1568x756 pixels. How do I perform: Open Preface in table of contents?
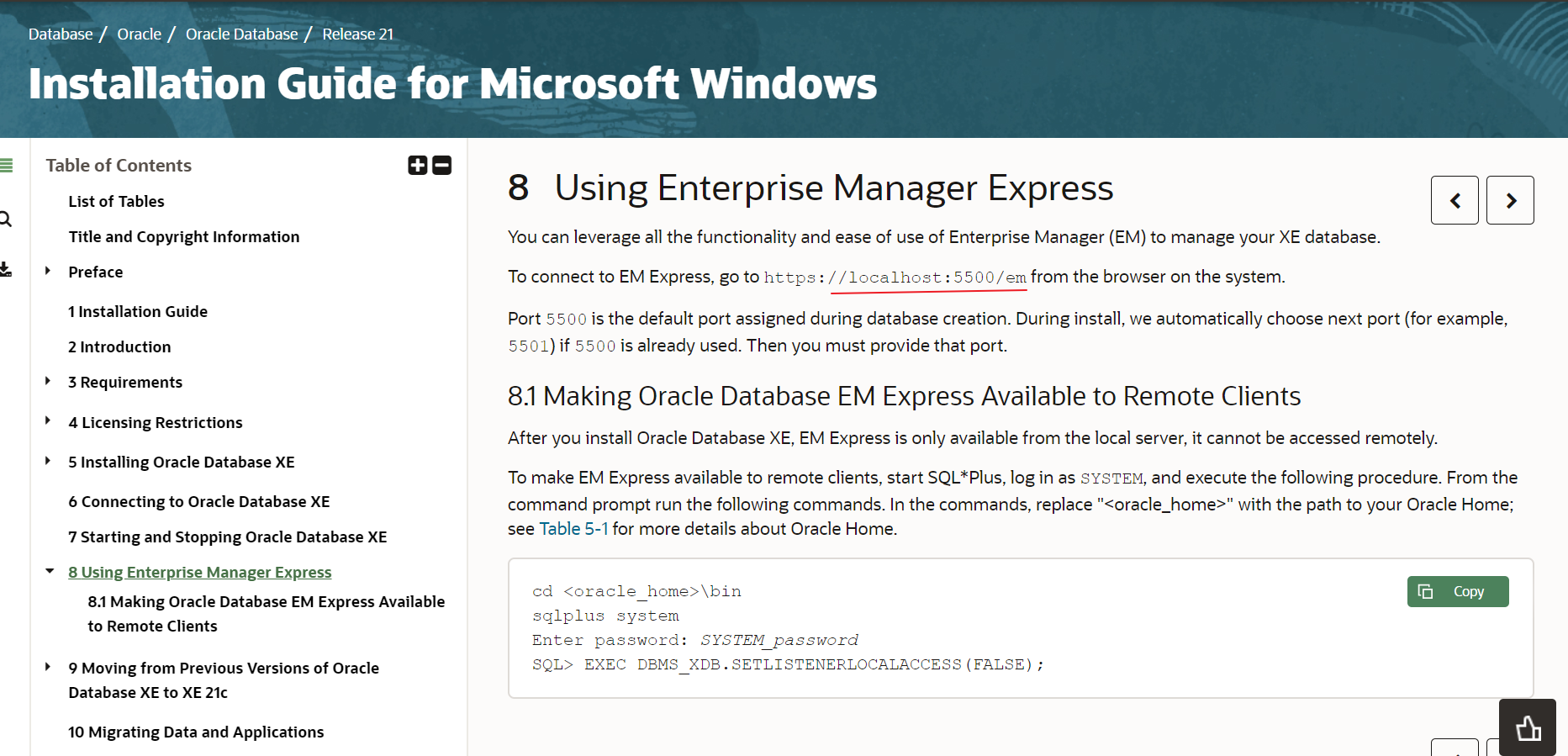[x=96, y=272]
